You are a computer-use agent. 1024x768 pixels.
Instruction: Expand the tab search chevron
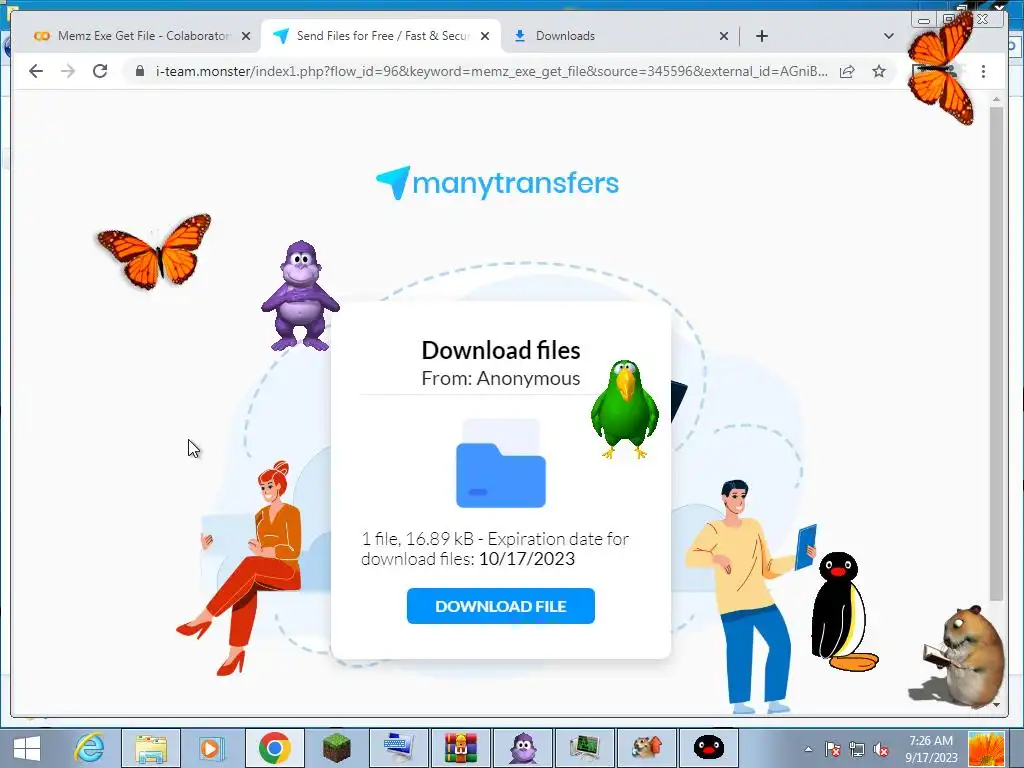pos(888,36)
